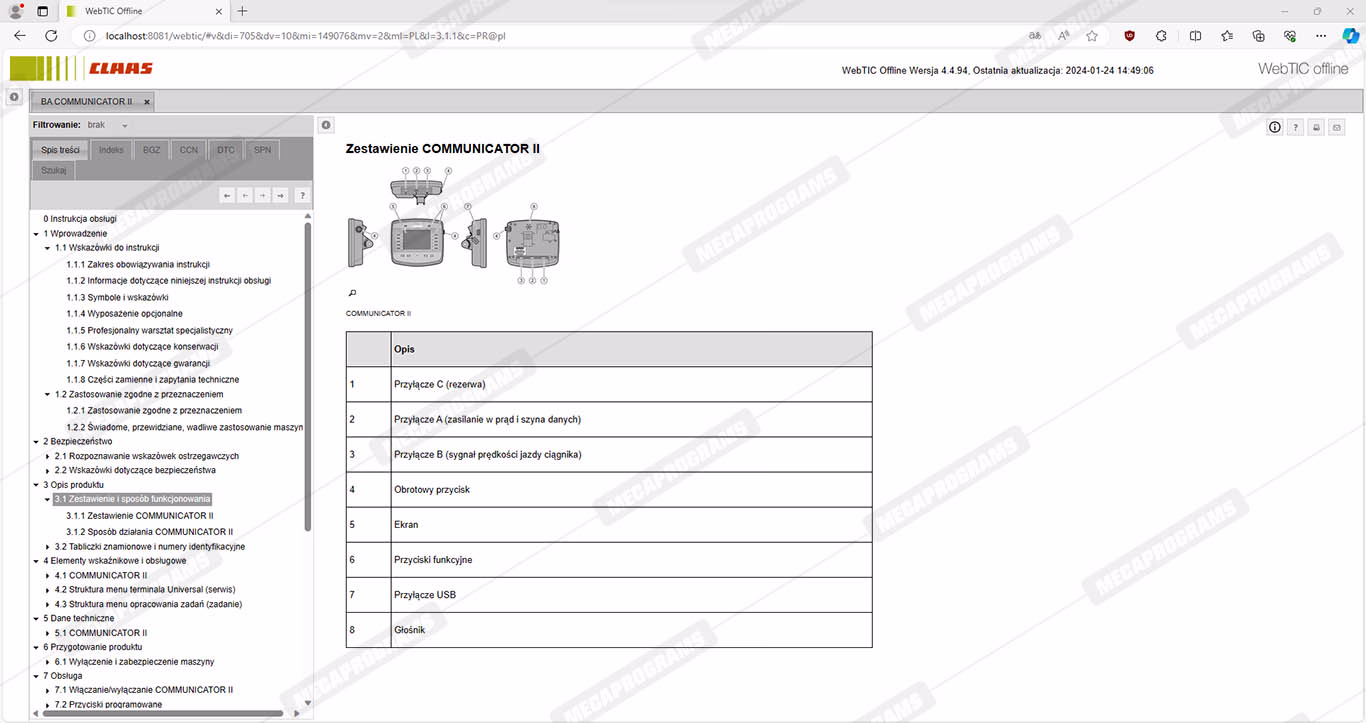Go to the next chapter arrow
Screen dimensions: 1366x723
click(x=263, y=196)
